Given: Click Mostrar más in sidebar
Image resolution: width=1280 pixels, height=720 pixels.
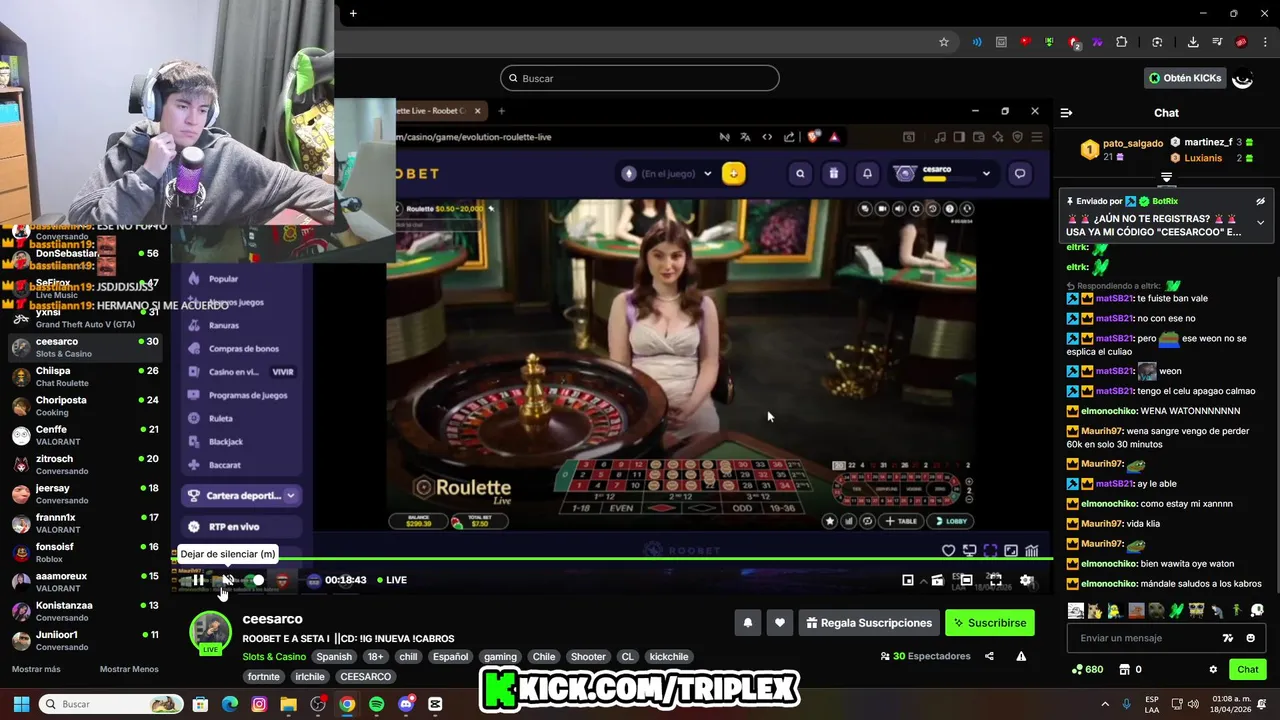Looking at the screenshot, I should point(36,669).
